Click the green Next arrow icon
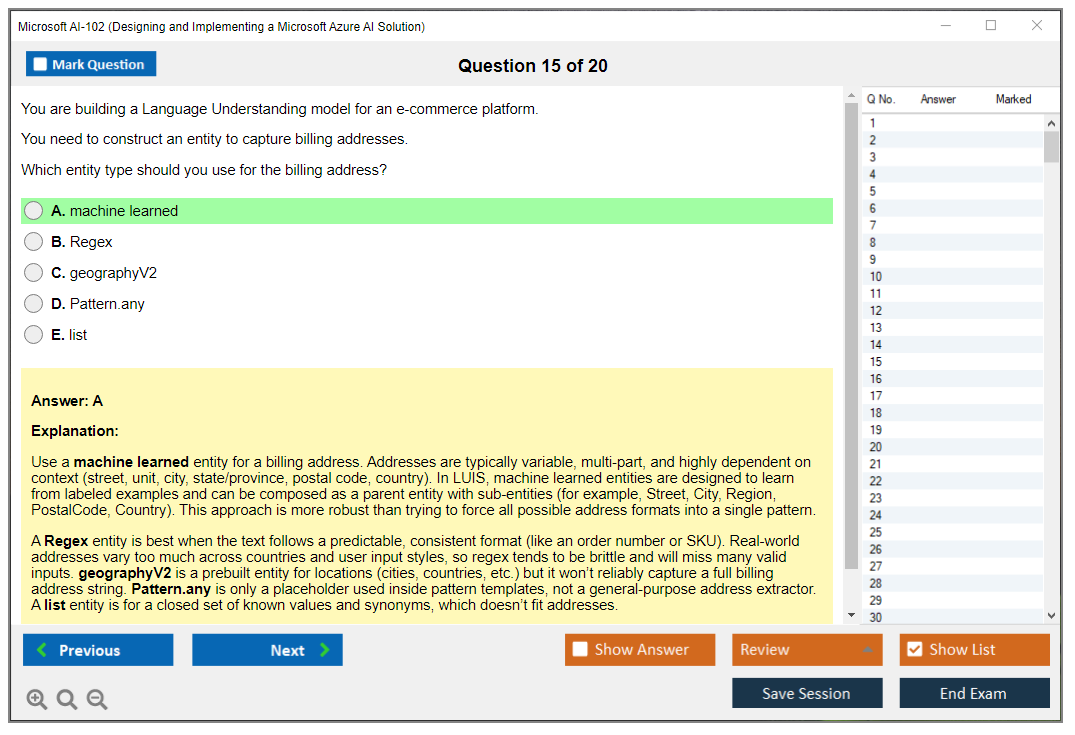Image resolution: width=1075 pixels, height=735 pixels. (x=325, y=650)
